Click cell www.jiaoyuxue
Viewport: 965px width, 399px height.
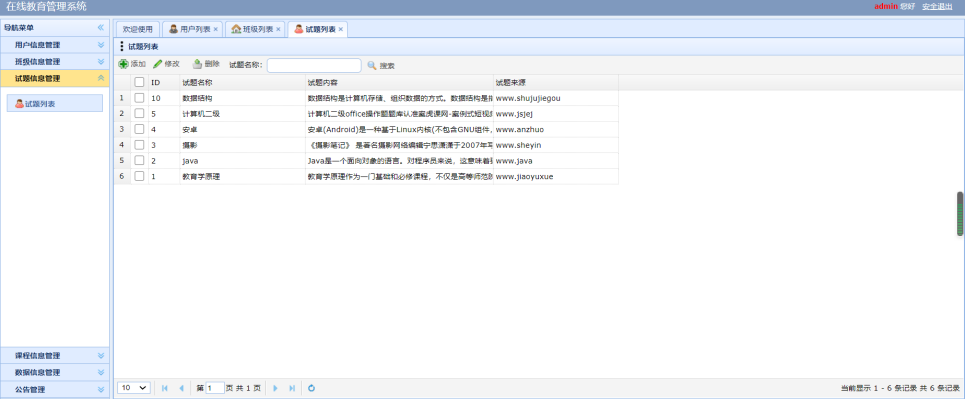[556, 176]
